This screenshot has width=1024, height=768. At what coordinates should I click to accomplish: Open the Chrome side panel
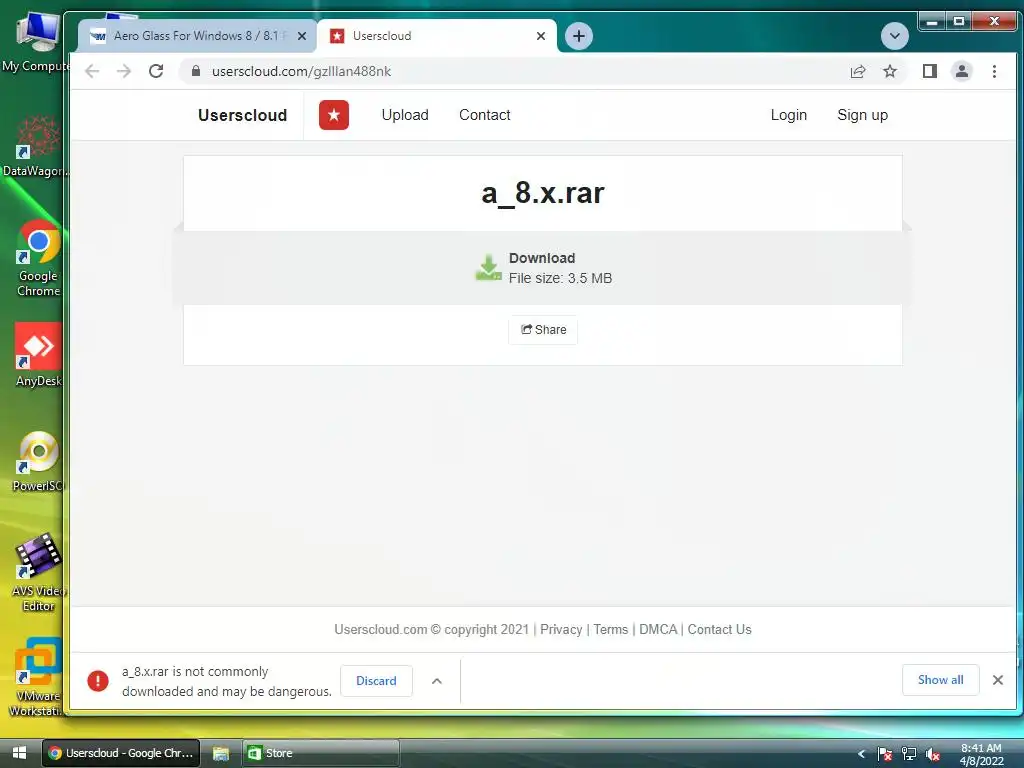click(x=929, y=71)
